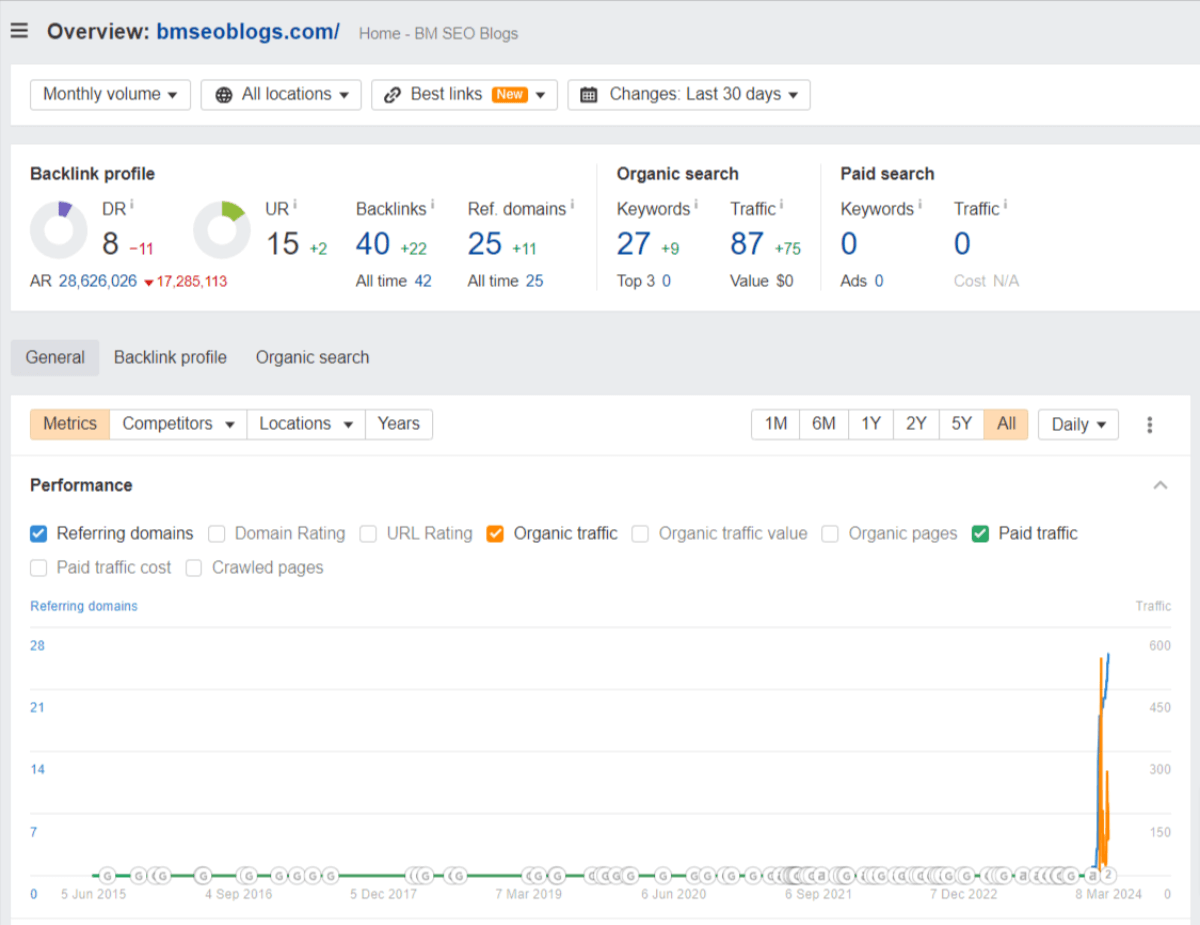Image resolution: width=1200 pixels, height=925 pixels.
Task: Pick the 2Y chart range
Action: pyautogui.click(x=916, y=424)
